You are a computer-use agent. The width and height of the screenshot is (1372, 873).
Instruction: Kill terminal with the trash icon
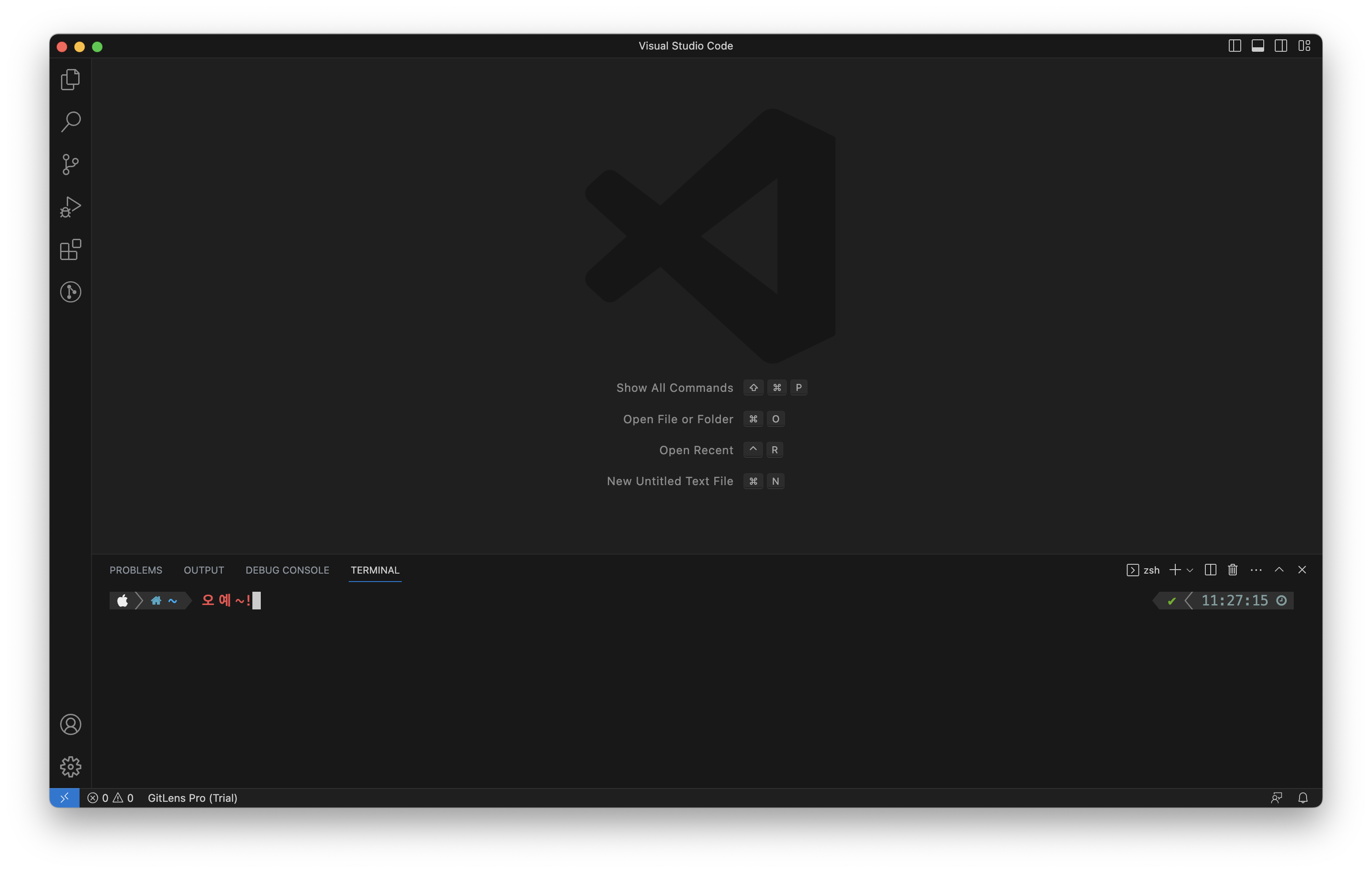(x=1232, y=570)
